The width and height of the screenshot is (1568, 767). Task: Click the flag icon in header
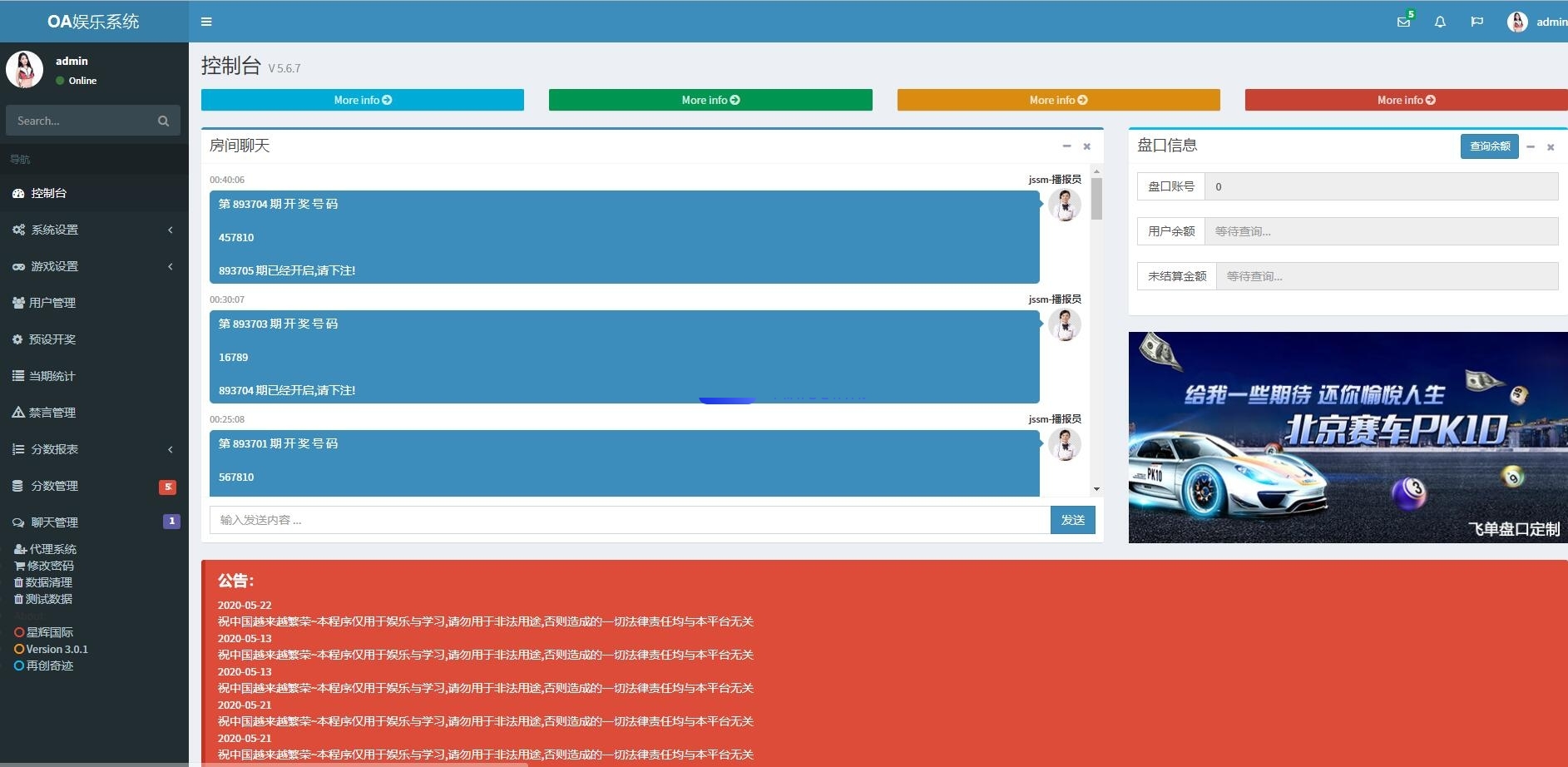click(1476, 22)
